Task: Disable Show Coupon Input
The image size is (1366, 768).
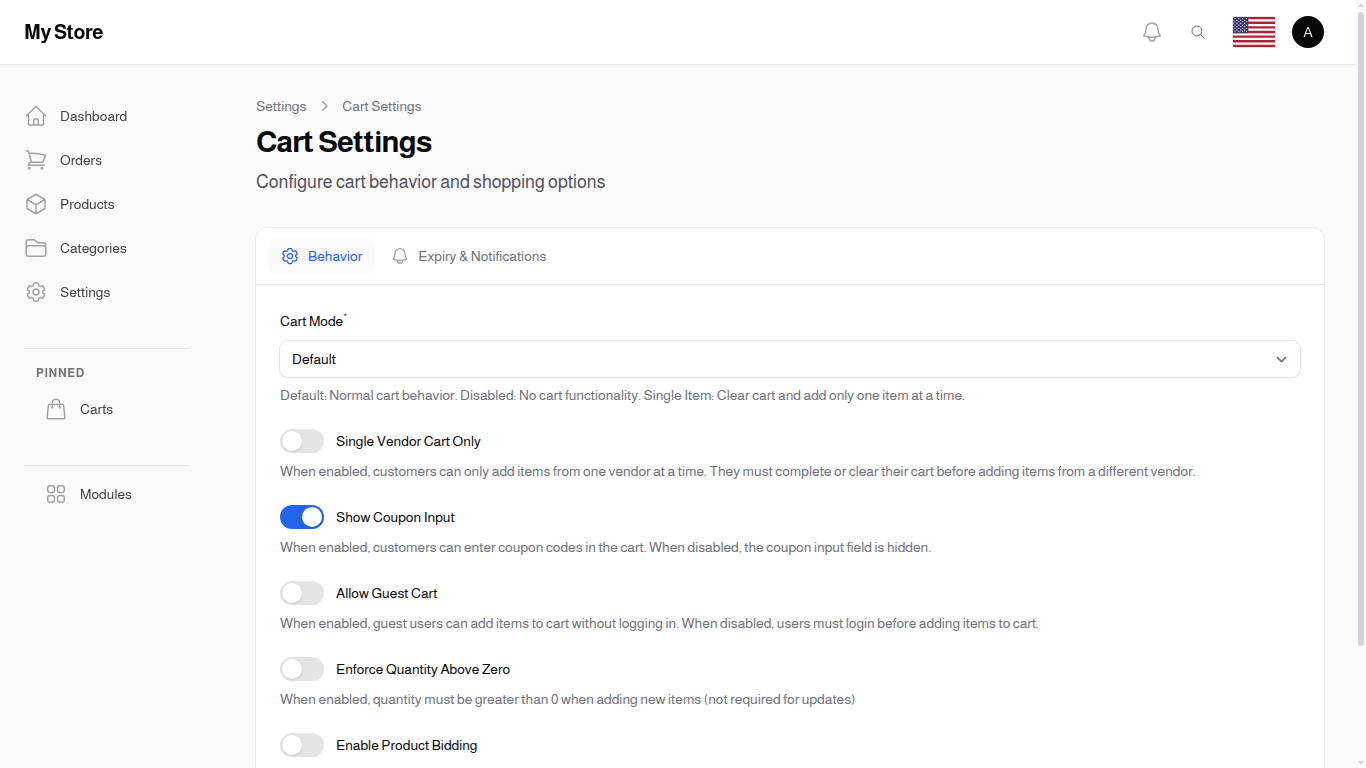Action: pyautogui.click(x=302, y=517)
